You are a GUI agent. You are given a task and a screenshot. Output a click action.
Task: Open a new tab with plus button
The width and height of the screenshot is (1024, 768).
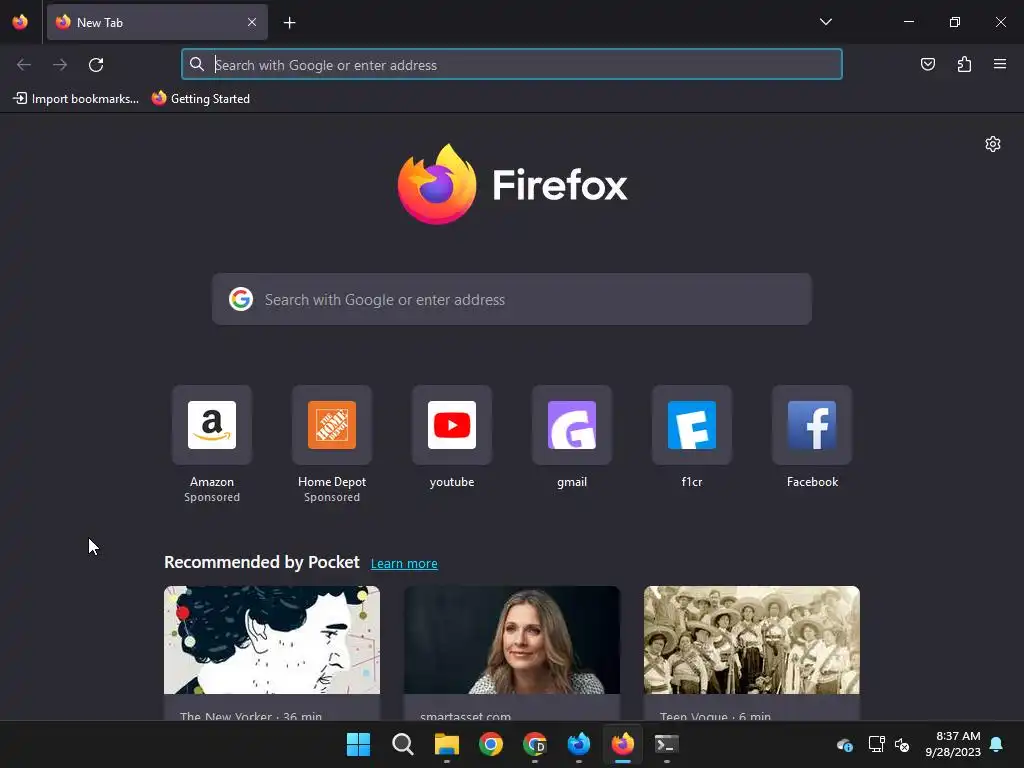[x=289, y=23]
